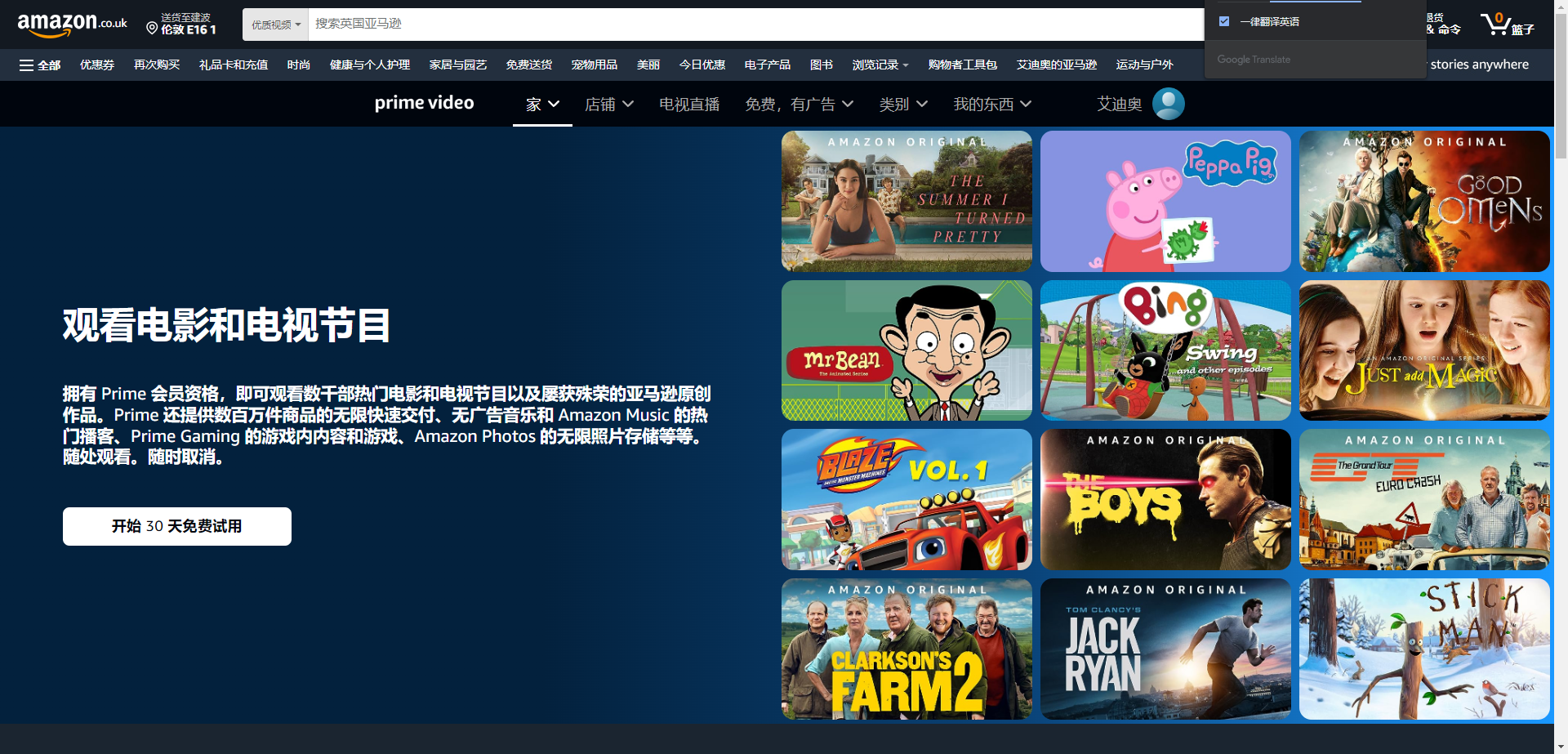
Task: Click the Google Translate label in popup
Action: point(1254,60)
